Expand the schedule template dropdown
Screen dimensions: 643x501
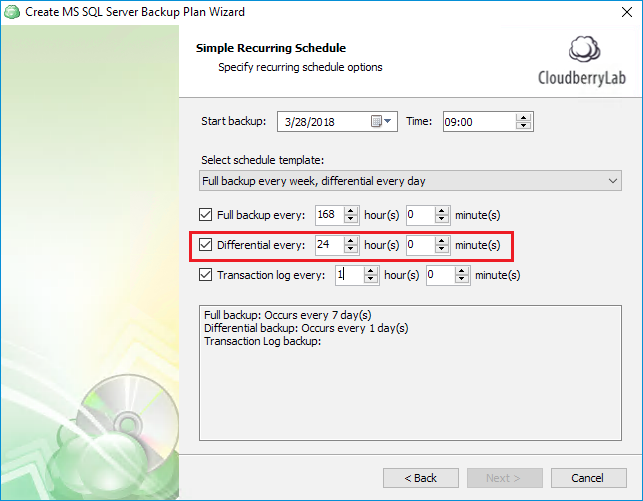410,181
